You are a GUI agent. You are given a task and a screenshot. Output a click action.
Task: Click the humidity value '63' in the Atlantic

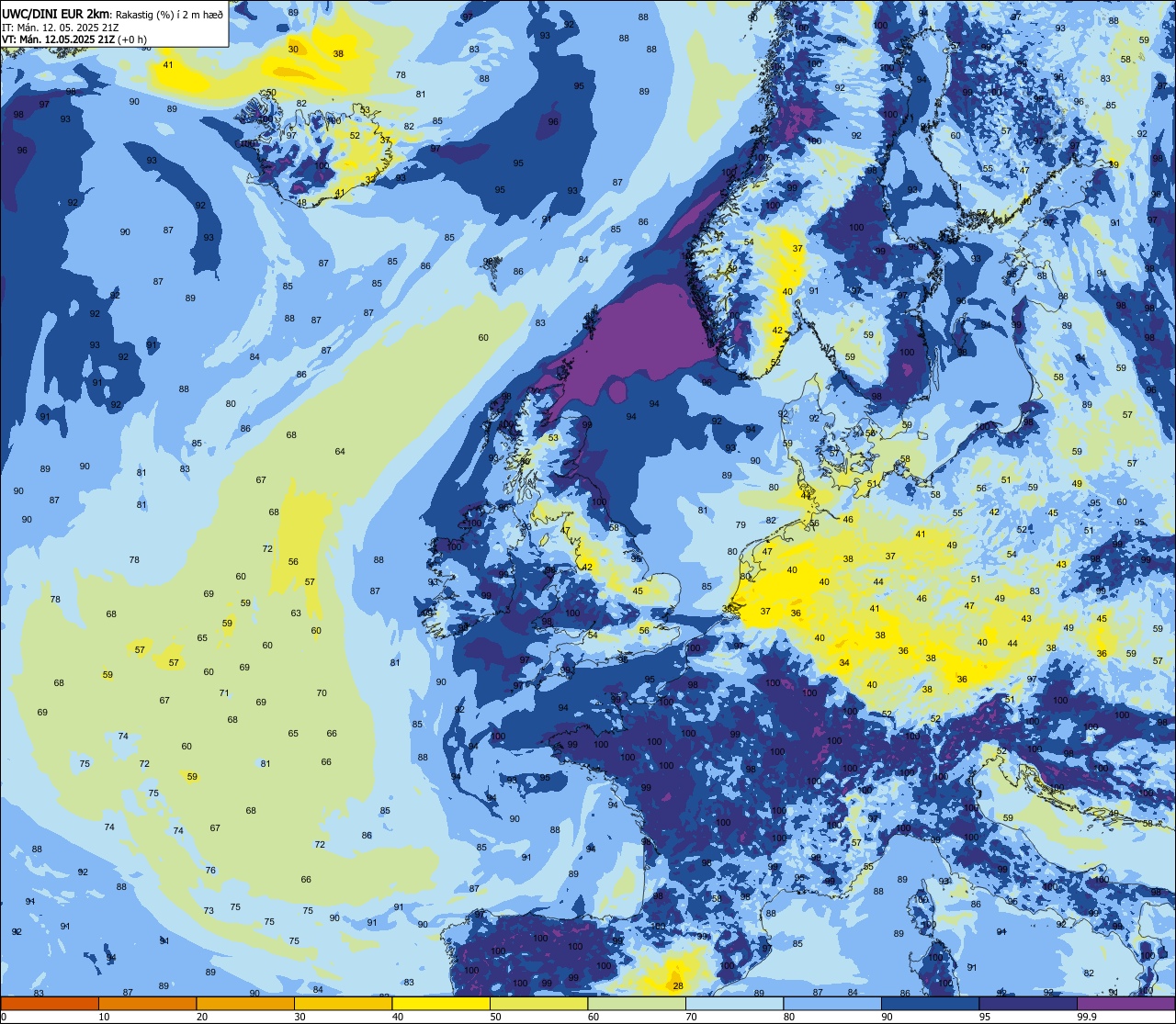click(x=296, y=613)
